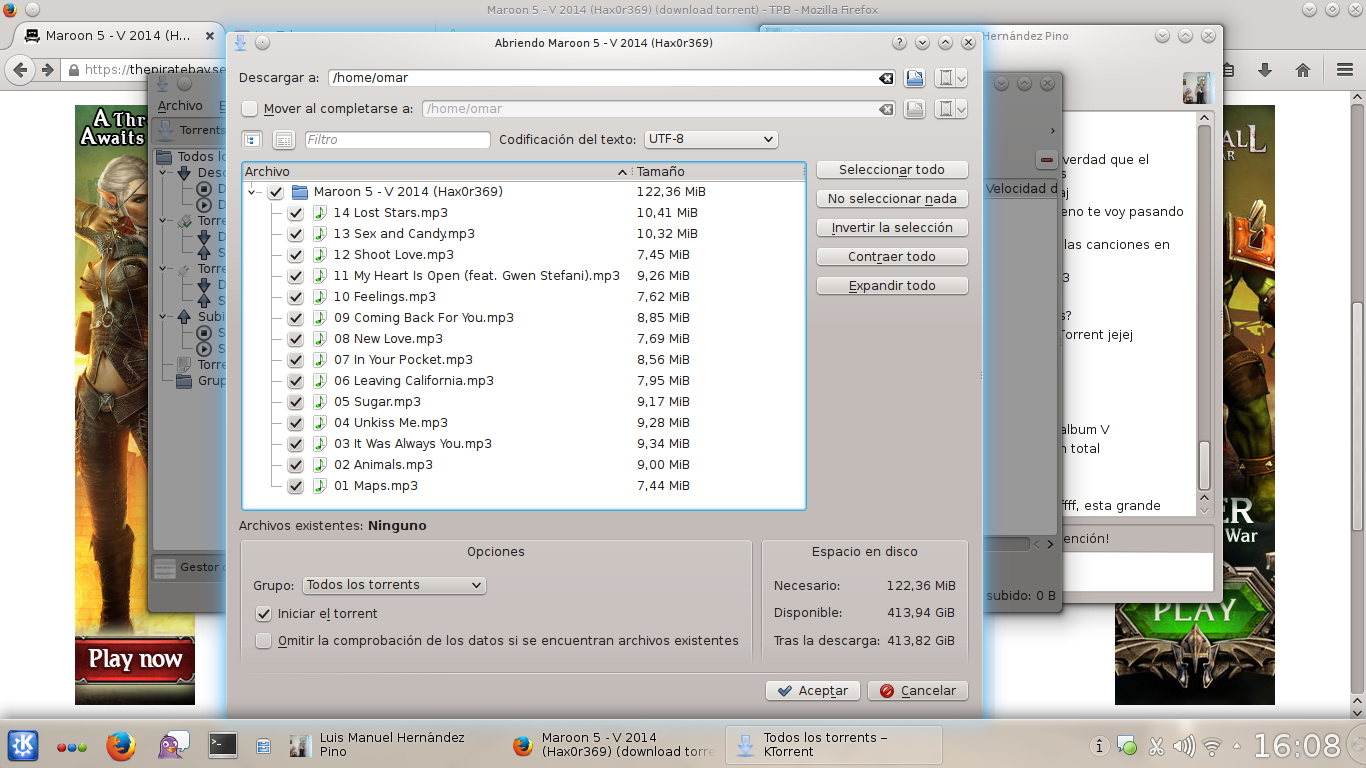This screenshot has height=768, width=1366.
Task: Browse for download folder next to Descargar a
Action: tap(914, 78)
